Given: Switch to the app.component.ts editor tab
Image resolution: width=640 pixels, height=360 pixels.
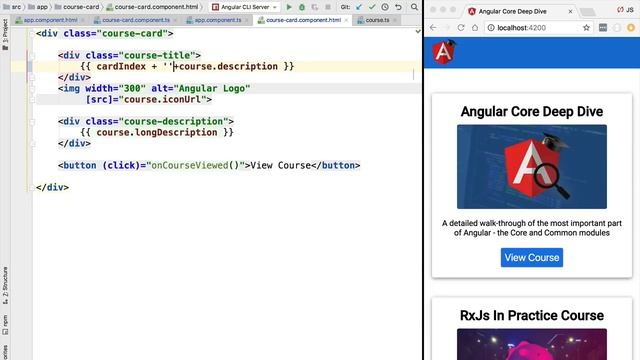Looking at the screenshot, I should pyautogui.click(x=218, y=20).
